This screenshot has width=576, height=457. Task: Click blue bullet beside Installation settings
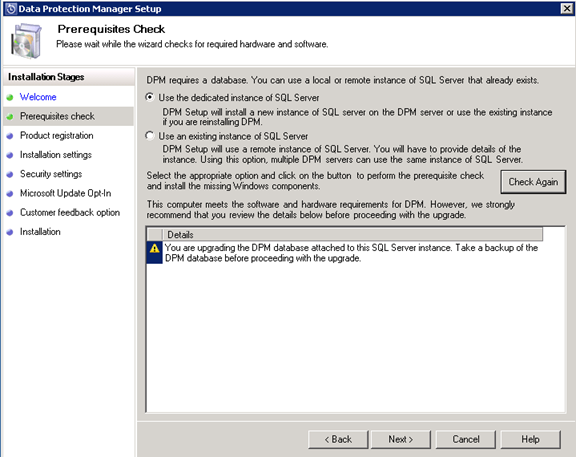[x=10, y=155]
